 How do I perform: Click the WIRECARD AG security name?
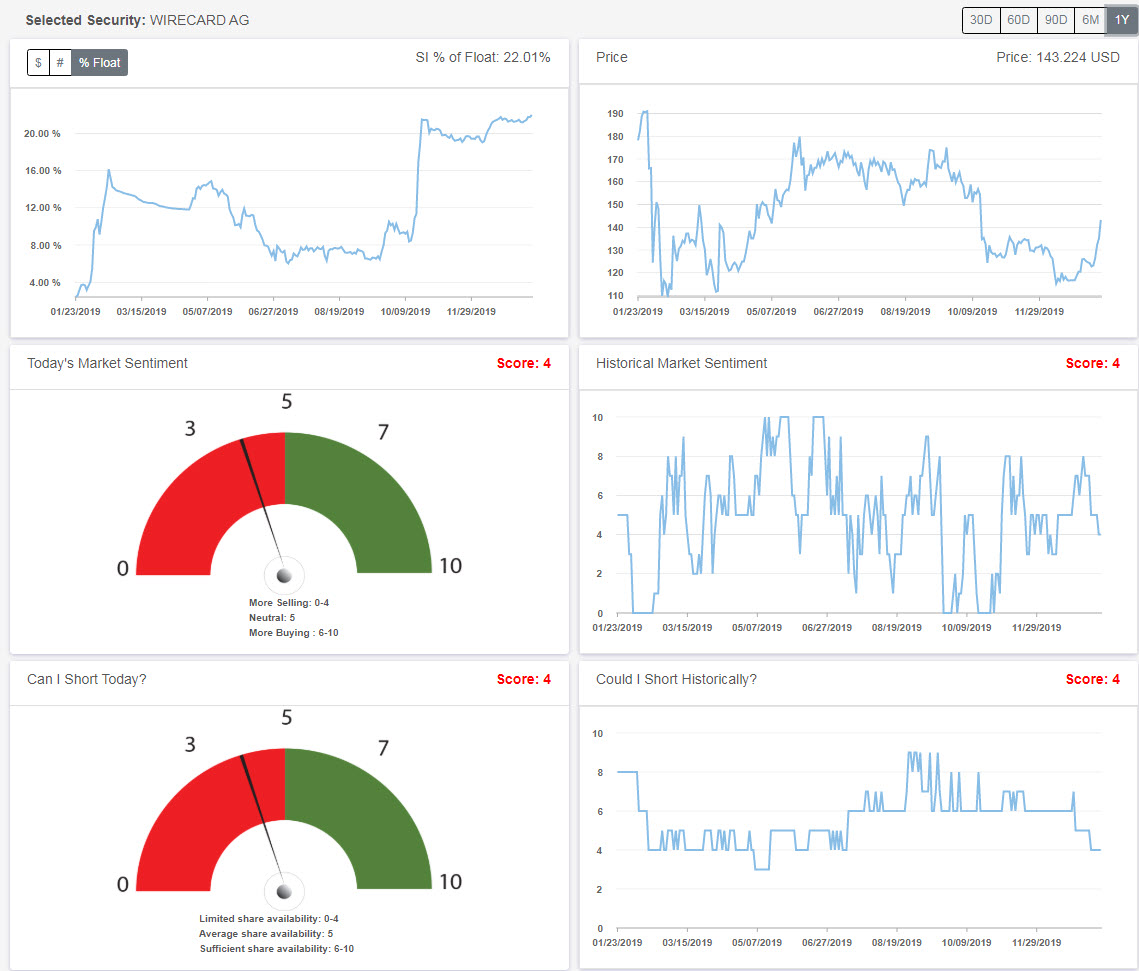coord(198,19)
